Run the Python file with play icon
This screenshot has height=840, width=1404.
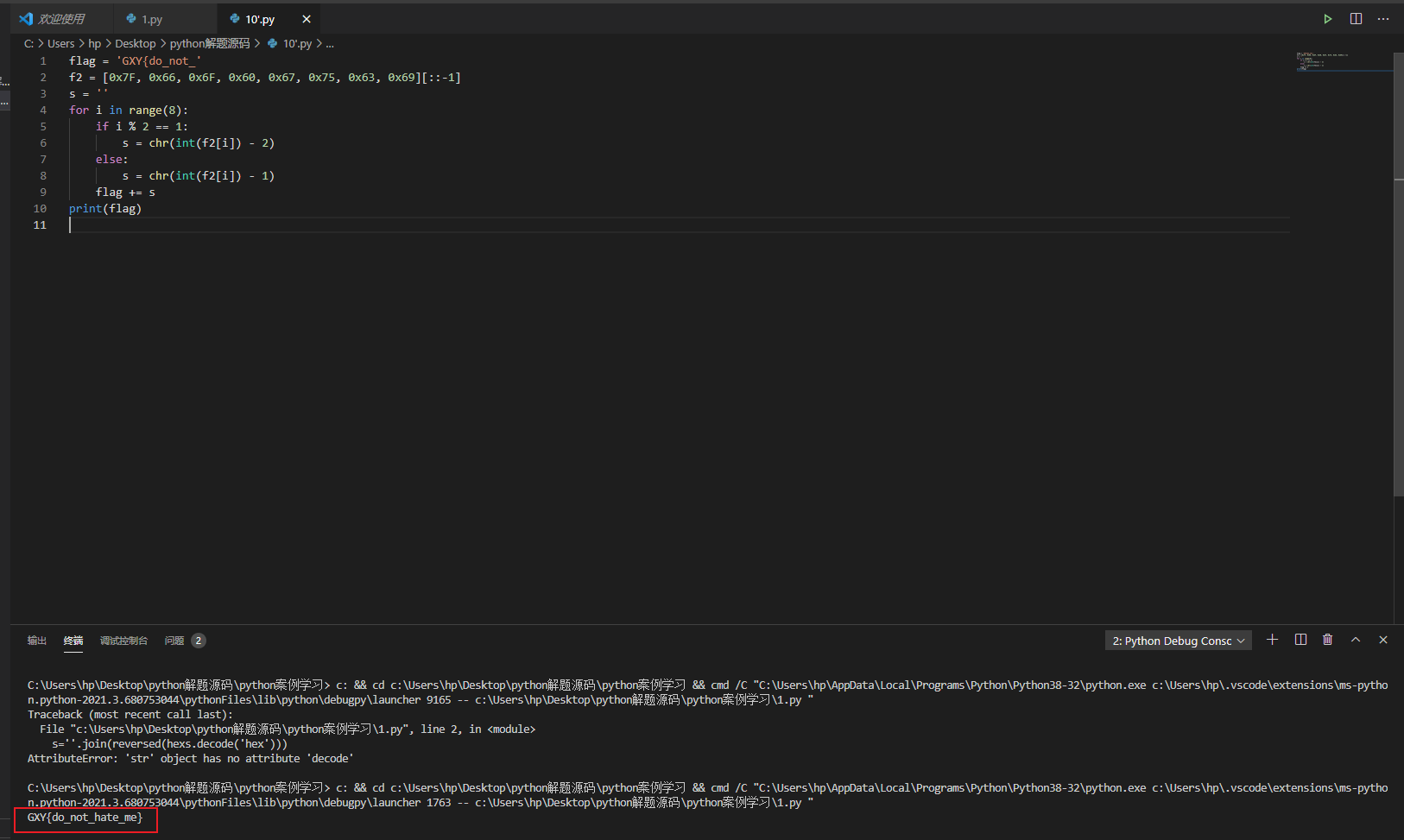click(1327, 19)
